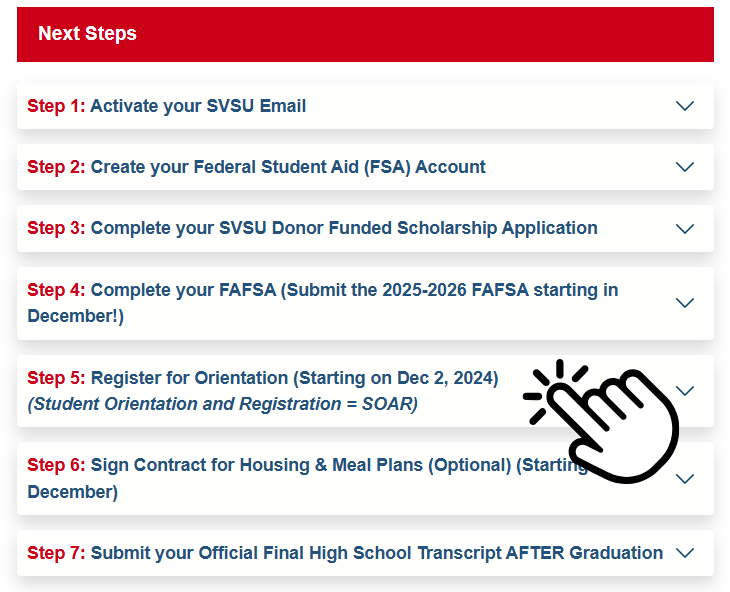This screenshot has width=730, height=592.
Task: Click the red "Step 1:" label
Action: 56,106
